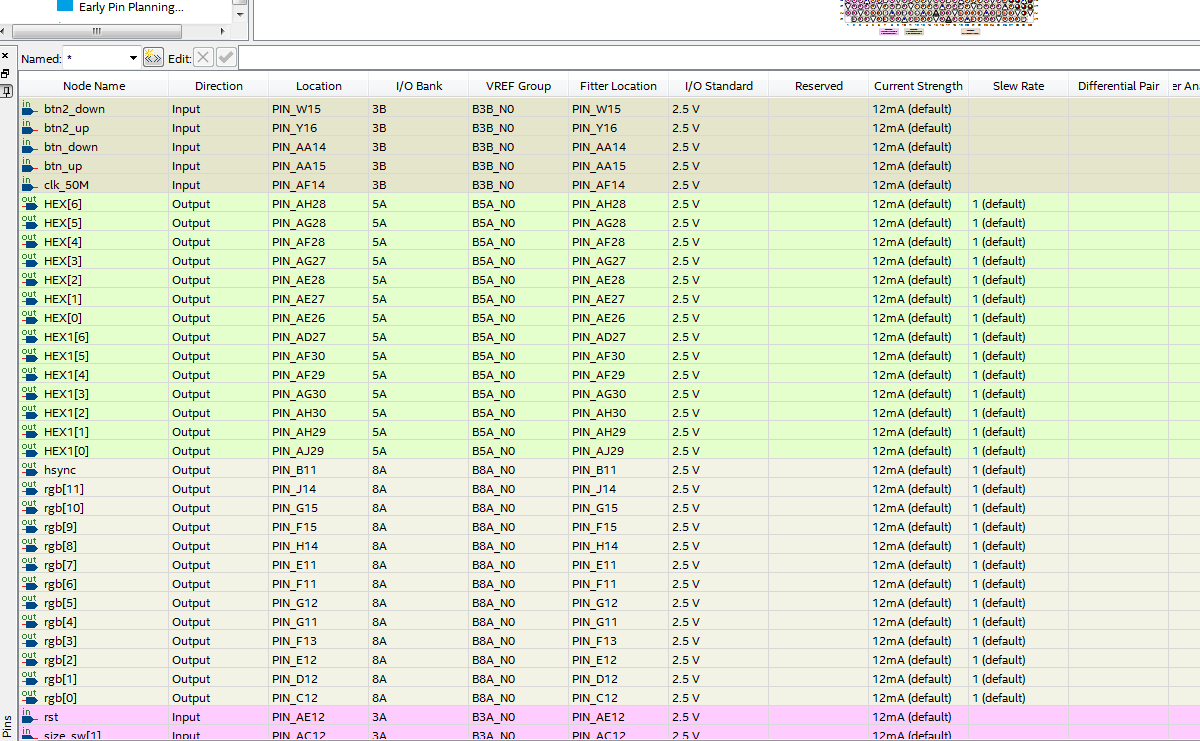Screen dimensions: 1200x741
Task: Open Early Pin Planning task
Action: [131, 7]
